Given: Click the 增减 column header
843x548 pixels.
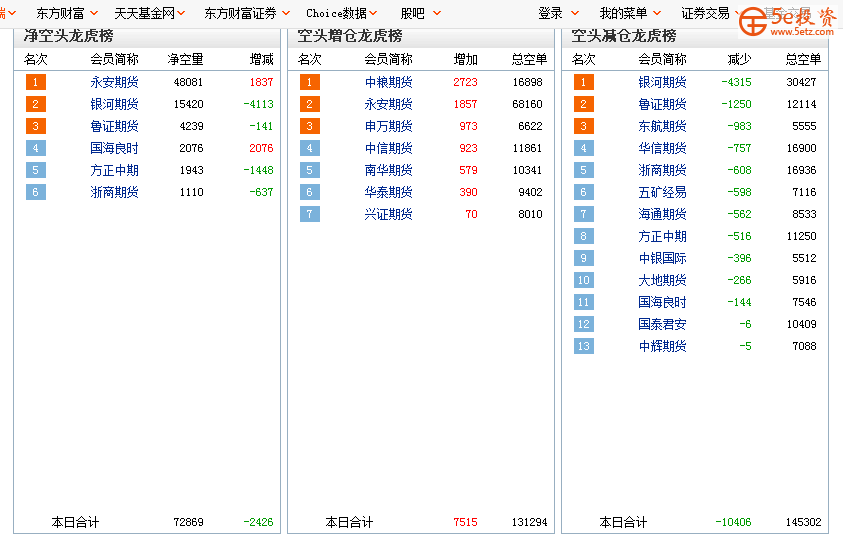Looking at the screenshot, I should (x=262, y=59).
